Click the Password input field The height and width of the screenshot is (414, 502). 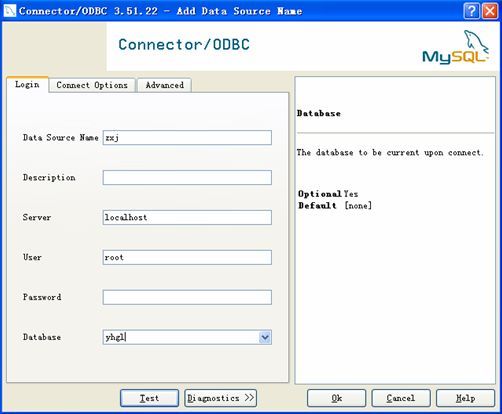point(187,297)
